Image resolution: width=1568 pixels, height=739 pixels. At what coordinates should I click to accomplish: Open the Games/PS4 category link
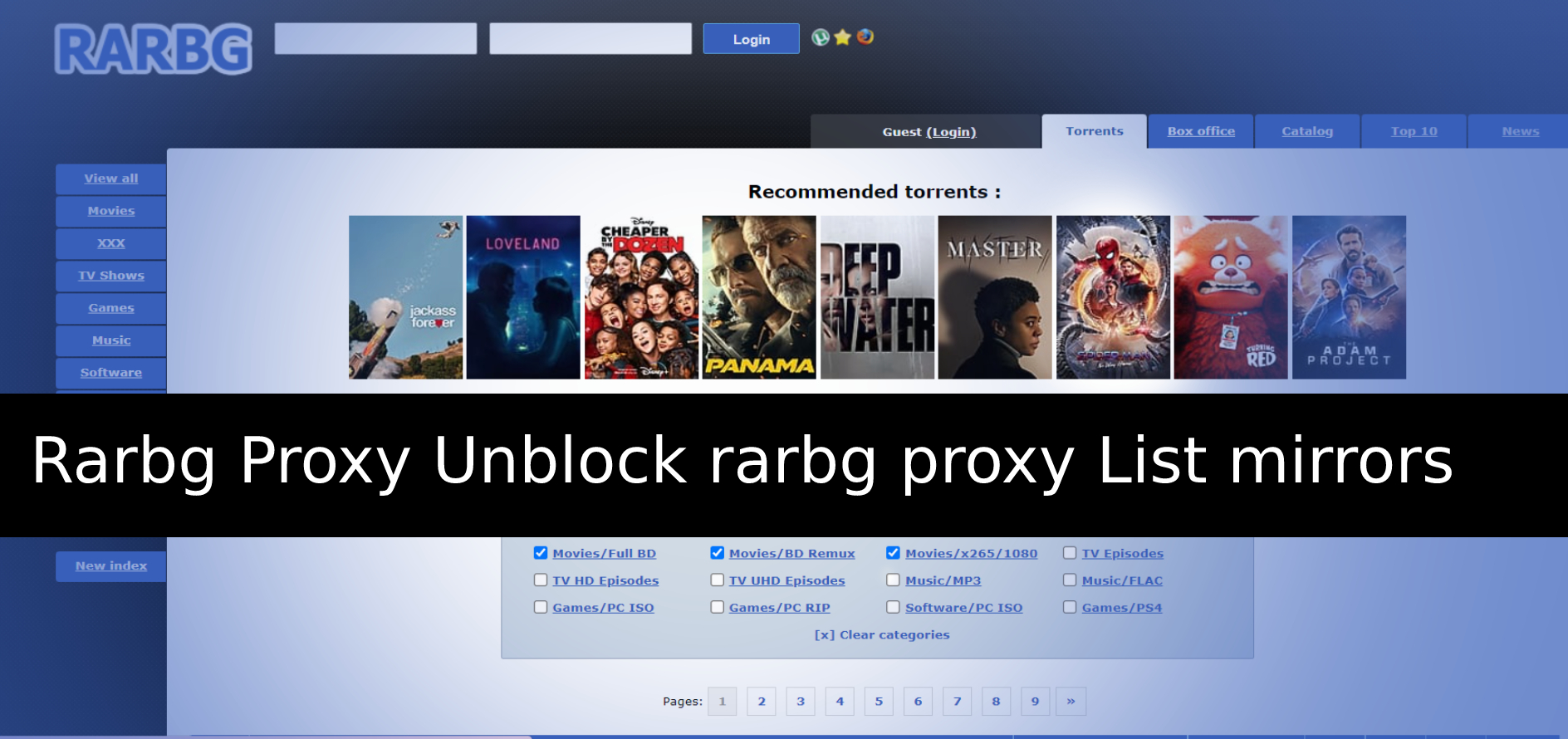pyautogui.click(x=1121, y=609)
